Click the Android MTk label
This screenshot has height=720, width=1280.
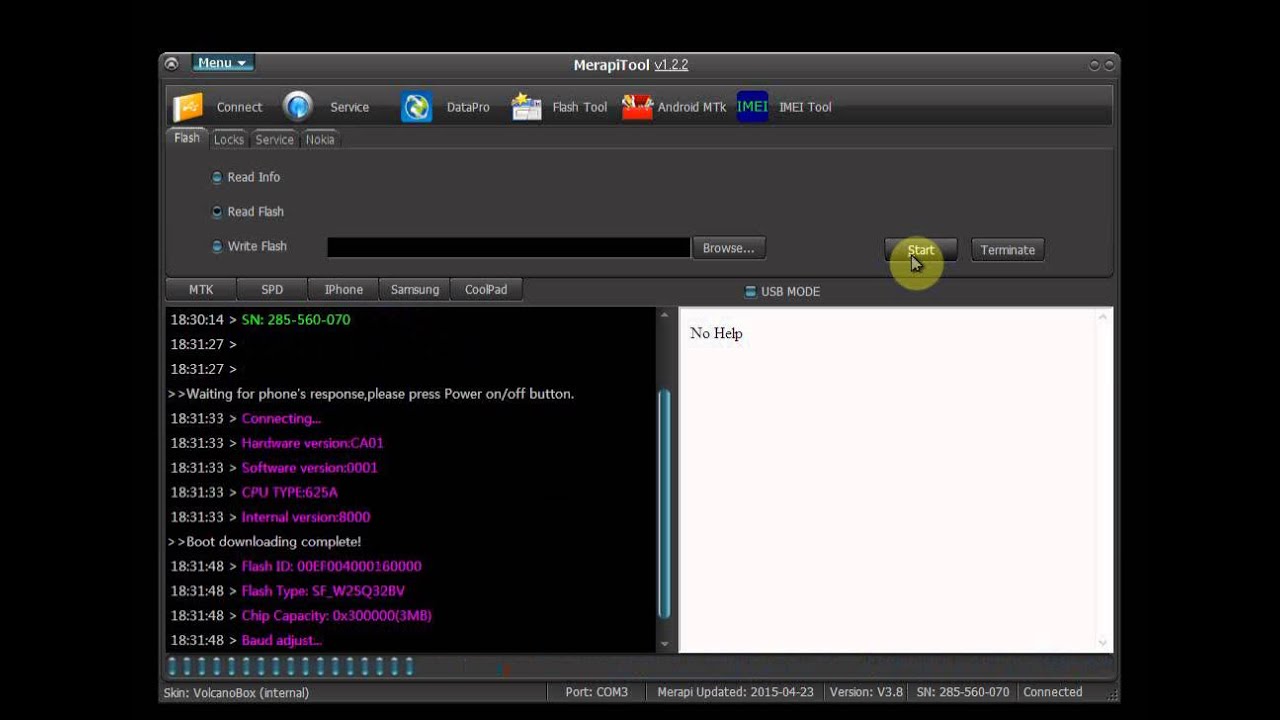pos(692,108)
